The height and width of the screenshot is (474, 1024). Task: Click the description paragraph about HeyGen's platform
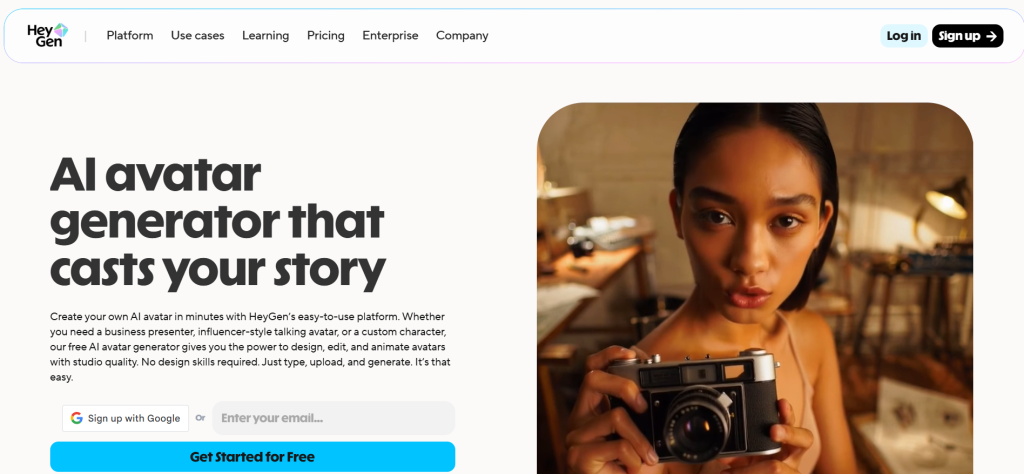(251, 346)
